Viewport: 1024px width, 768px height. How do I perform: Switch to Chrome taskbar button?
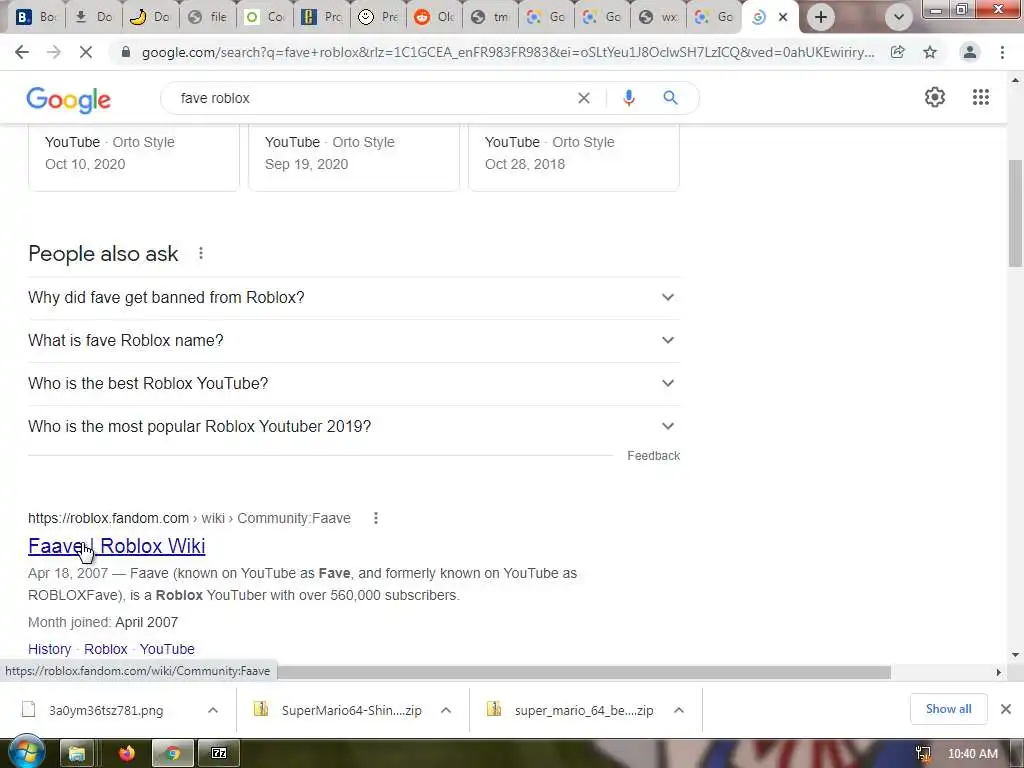(172, 754)
